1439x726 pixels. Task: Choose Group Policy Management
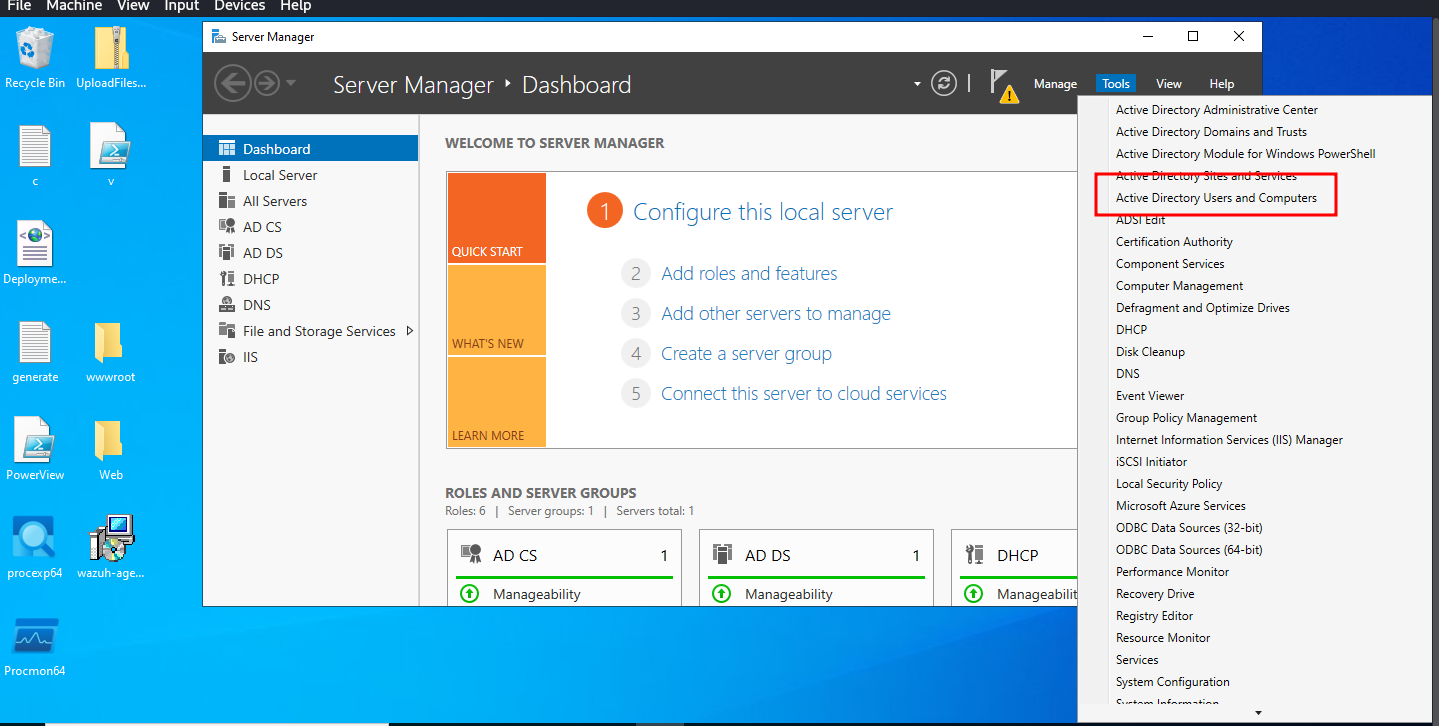[1186, 418]
